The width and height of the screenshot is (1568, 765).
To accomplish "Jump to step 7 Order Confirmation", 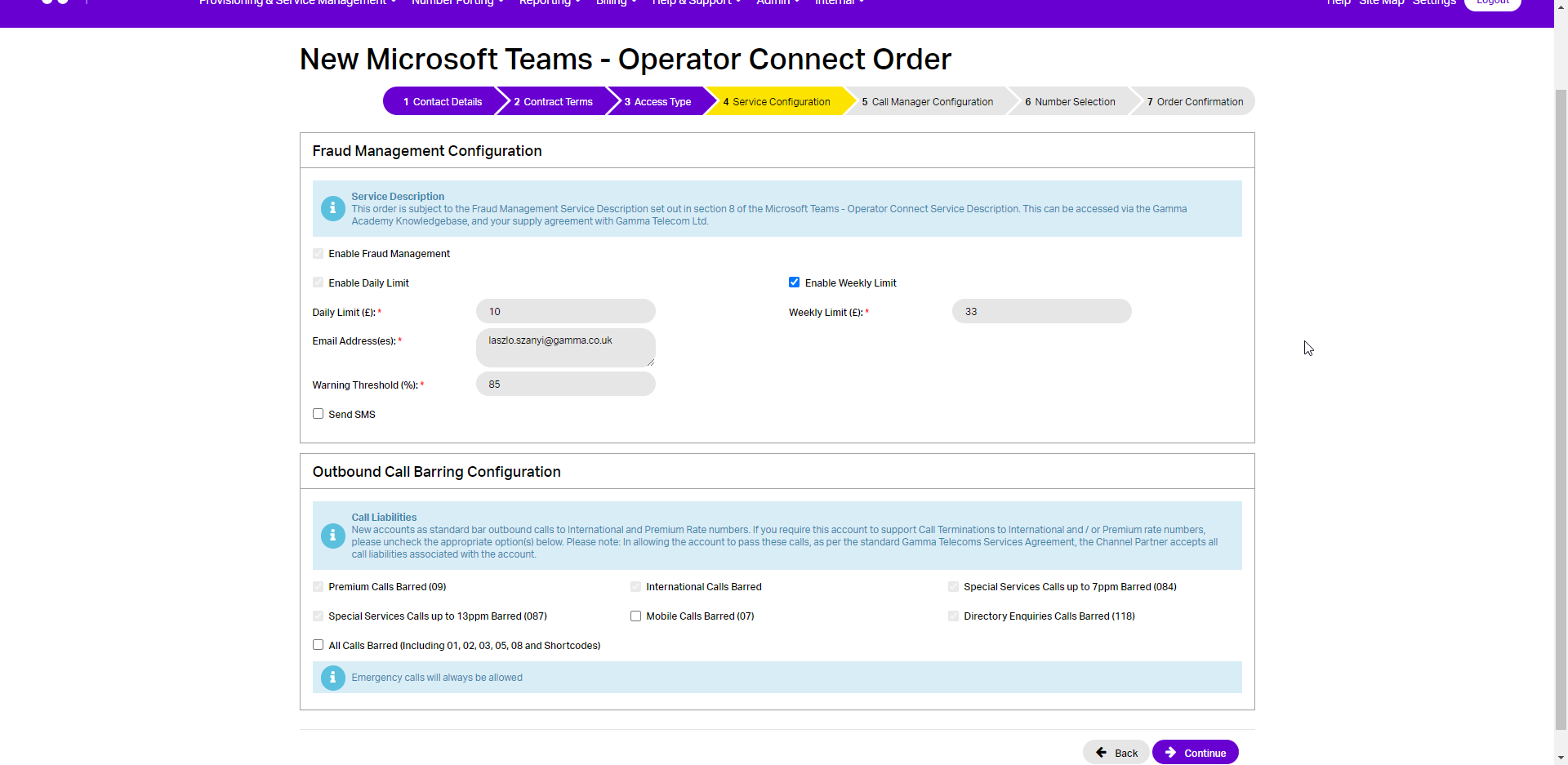I will [x=1195, y=101].
